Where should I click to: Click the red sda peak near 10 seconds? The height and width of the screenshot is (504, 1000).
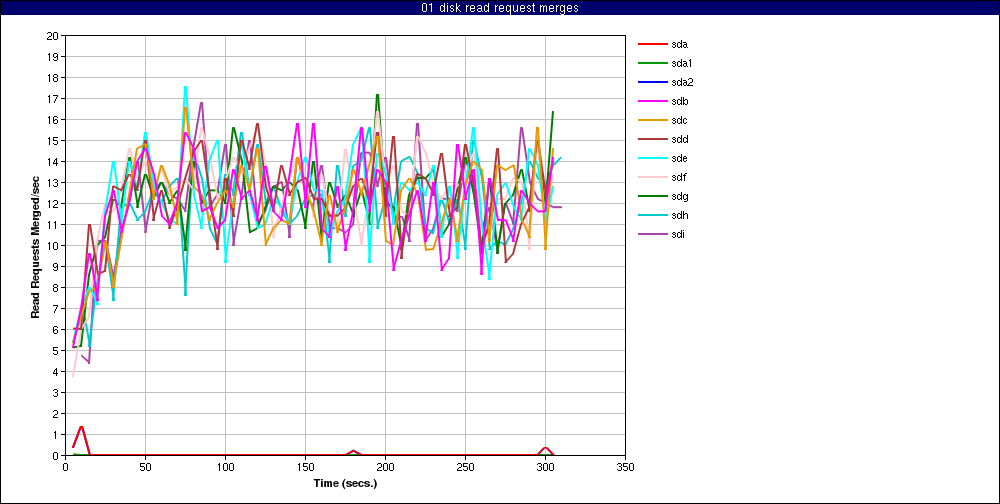coord(82,427)
